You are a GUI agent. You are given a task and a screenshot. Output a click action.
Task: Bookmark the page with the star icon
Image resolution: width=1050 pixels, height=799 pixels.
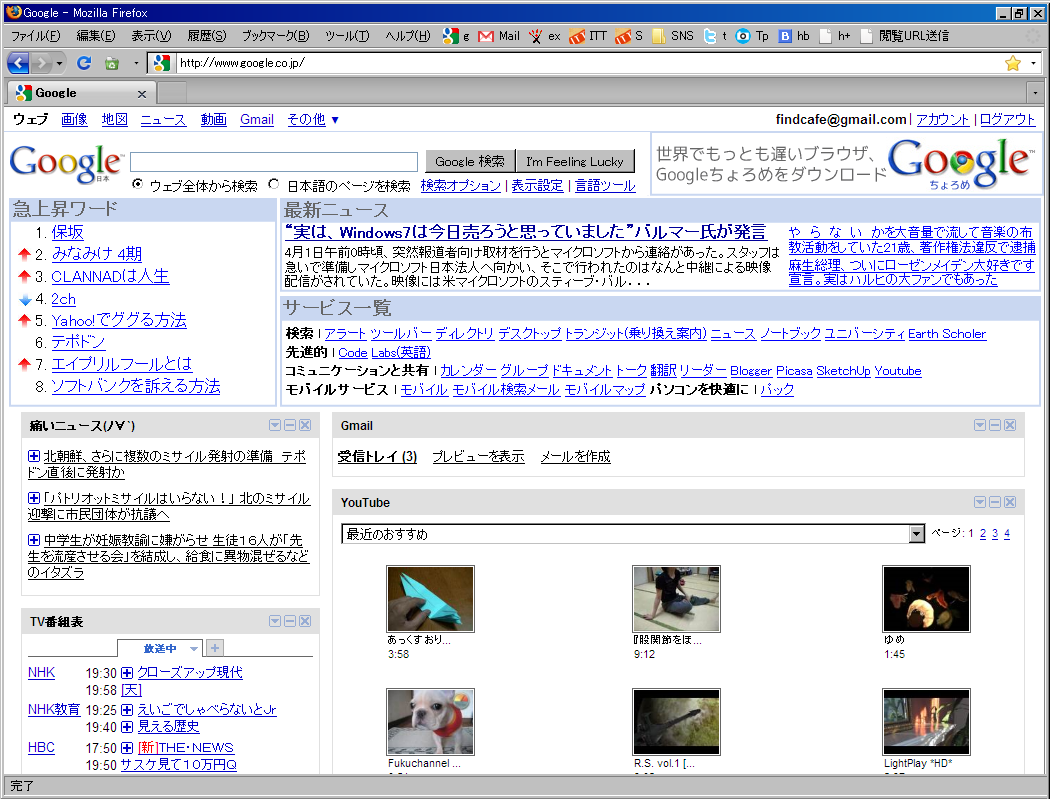tap(1012, 63)
